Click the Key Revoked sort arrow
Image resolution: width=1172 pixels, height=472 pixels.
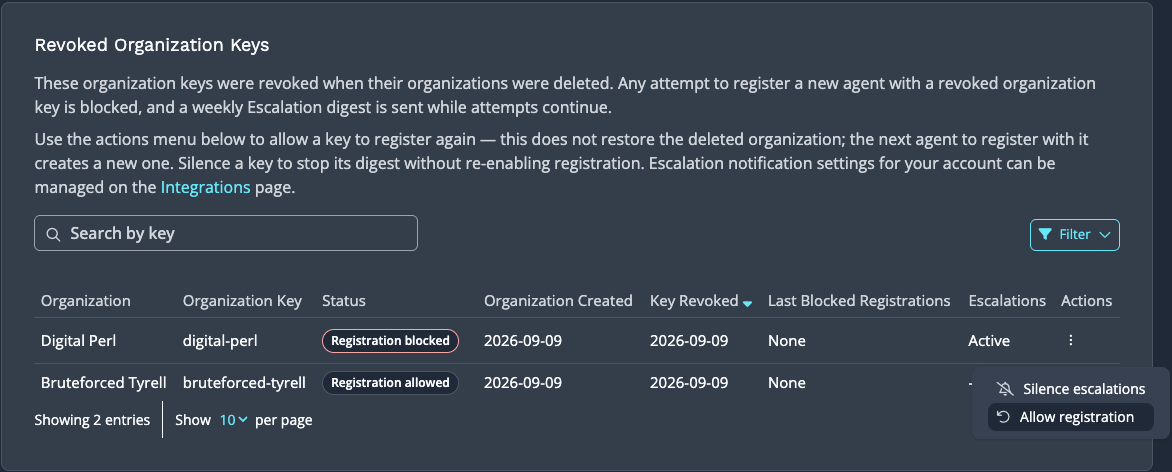coord(747,303)
